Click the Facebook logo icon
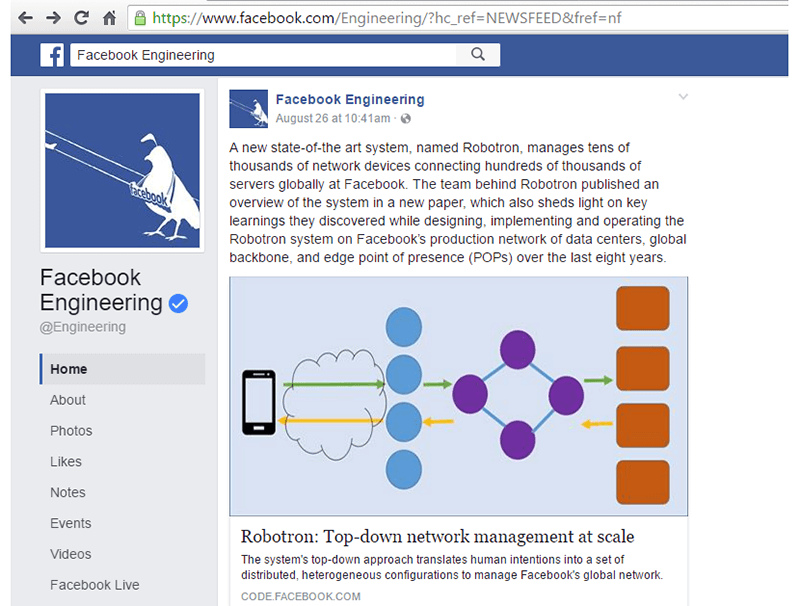The height and width of the screenshot is (606, 800). coord(51,54)
